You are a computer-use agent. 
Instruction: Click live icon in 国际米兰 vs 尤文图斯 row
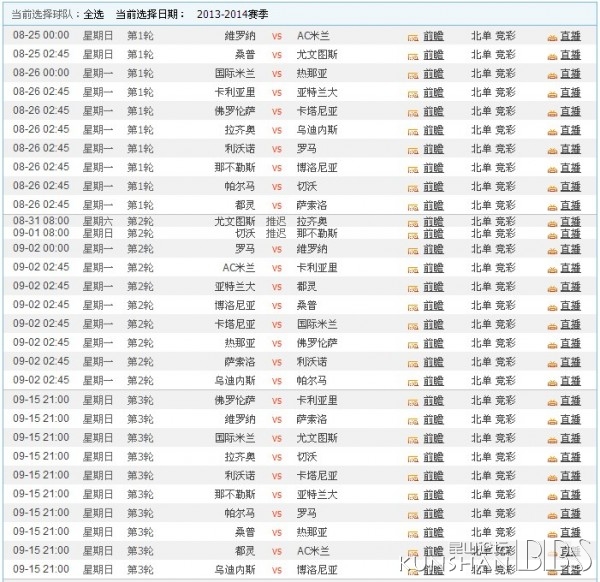click(552, 440)
